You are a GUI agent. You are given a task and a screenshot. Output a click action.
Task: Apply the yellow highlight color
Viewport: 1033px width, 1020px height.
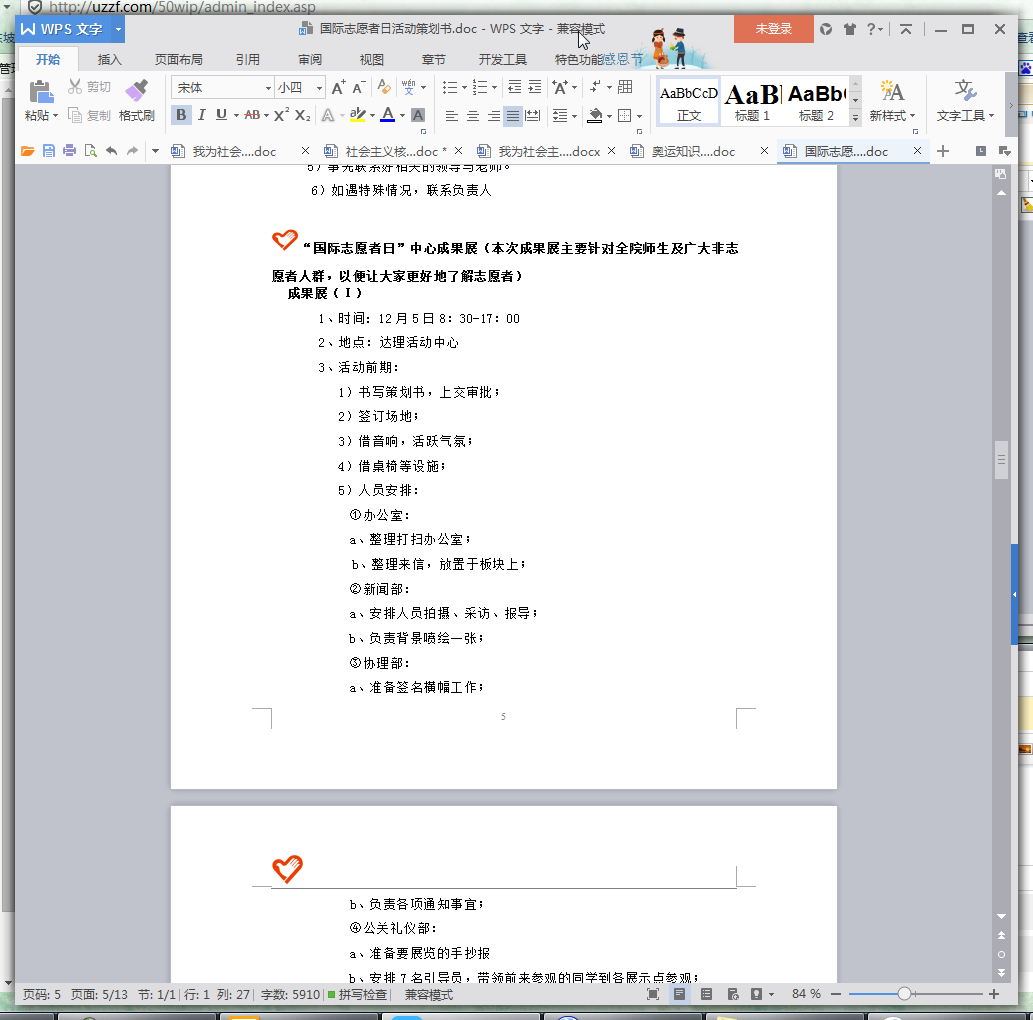pos(357,115)
